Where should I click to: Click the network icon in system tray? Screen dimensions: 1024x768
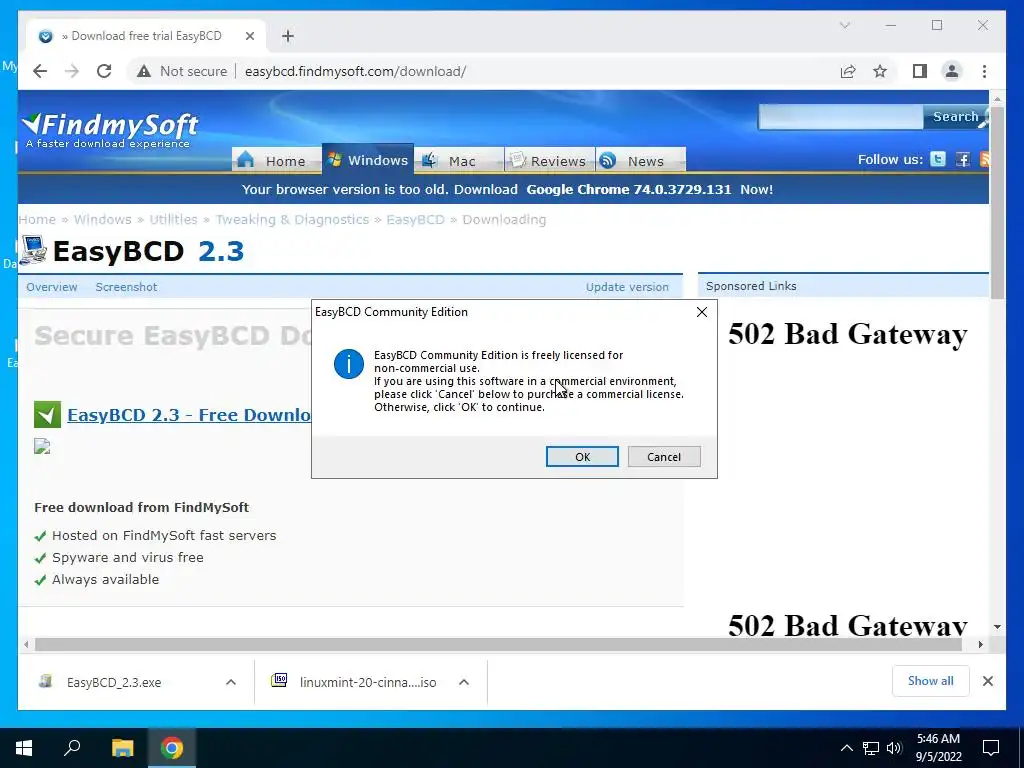tap(871, 748)
